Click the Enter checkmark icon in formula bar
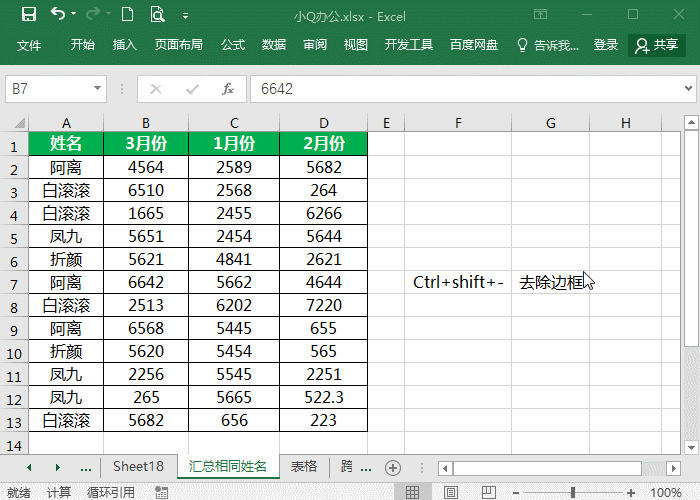 point(192,89)
